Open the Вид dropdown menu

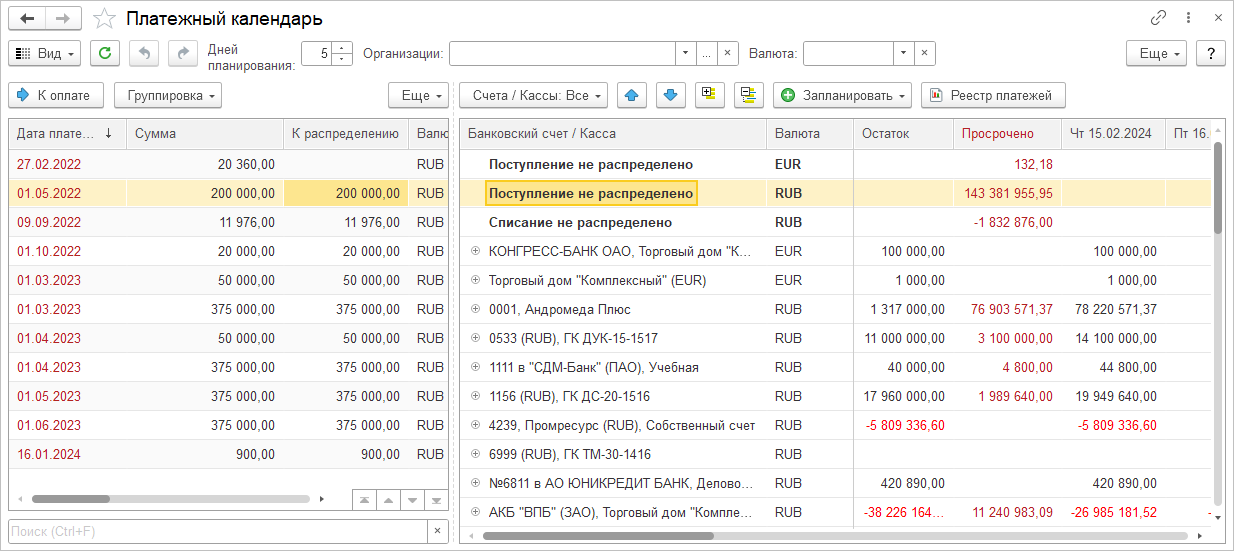coord(44,53)
